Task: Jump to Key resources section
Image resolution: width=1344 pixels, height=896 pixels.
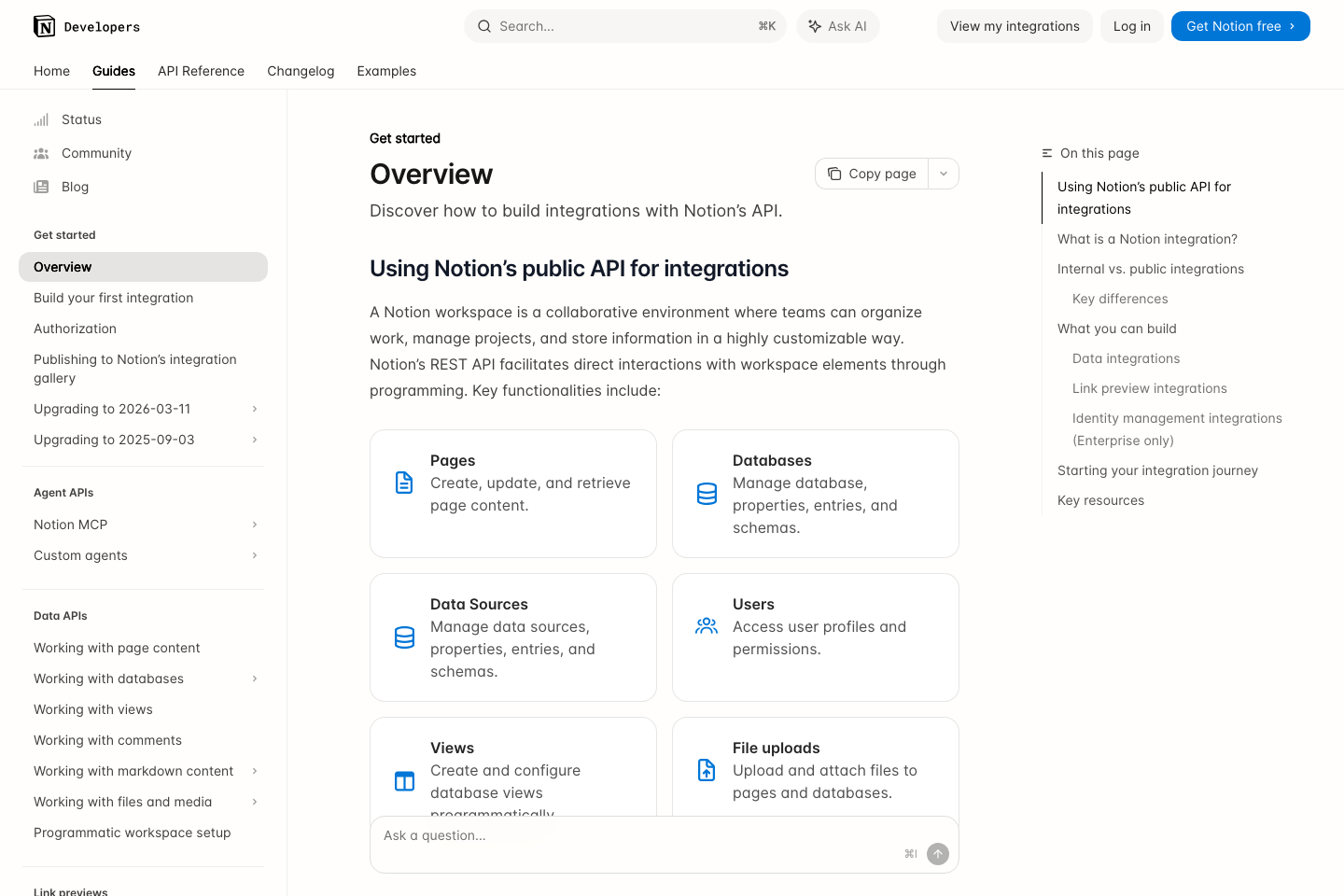Action: pyautogui.click(x=1100, y=500)
